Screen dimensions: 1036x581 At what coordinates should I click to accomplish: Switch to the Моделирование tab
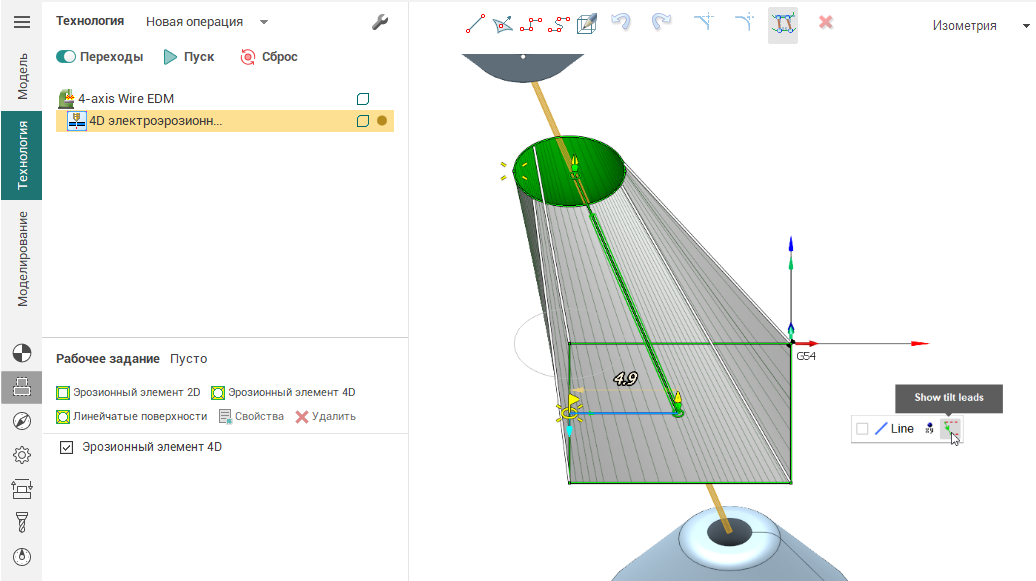(21, 258)
